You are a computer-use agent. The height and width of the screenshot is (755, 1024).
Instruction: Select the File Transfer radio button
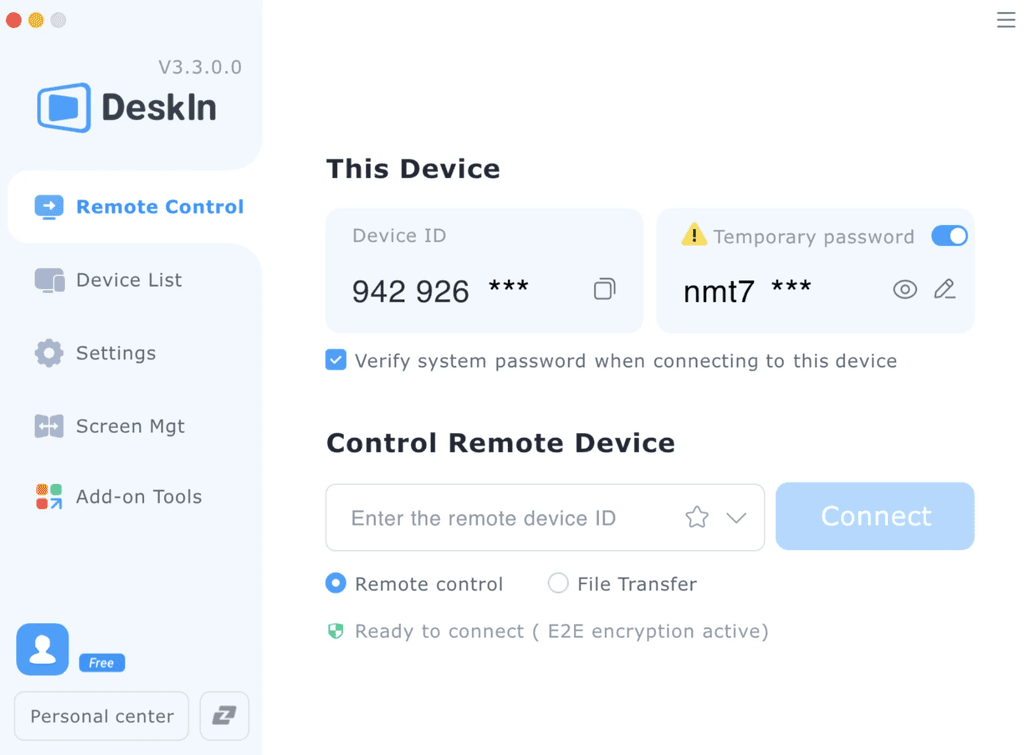click(x=558, y=583)
